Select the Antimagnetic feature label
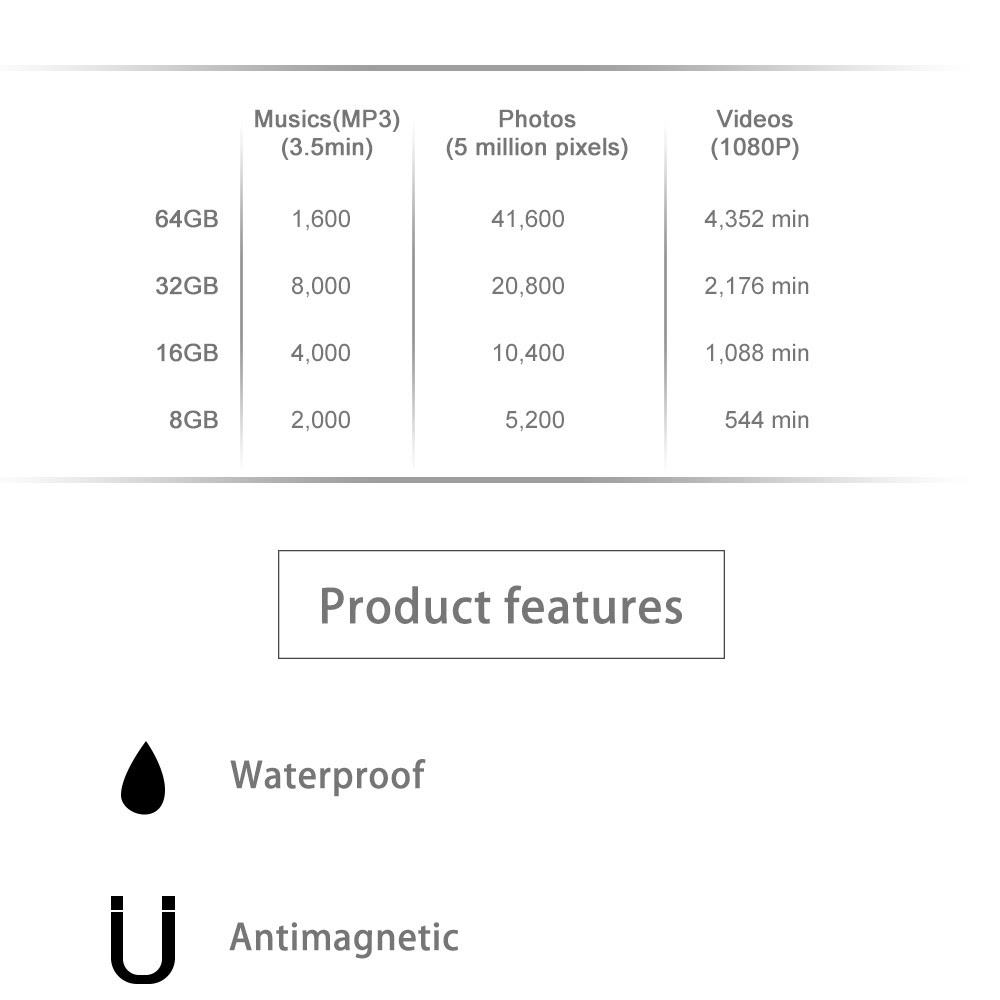Screen dimensions: 1000x1000 344,938
